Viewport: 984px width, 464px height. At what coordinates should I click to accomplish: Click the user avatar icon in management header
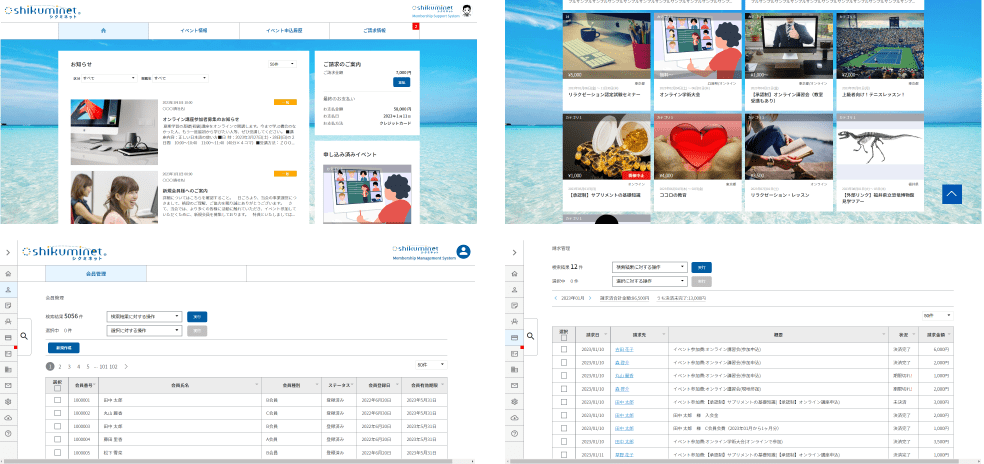coord(463,252)
